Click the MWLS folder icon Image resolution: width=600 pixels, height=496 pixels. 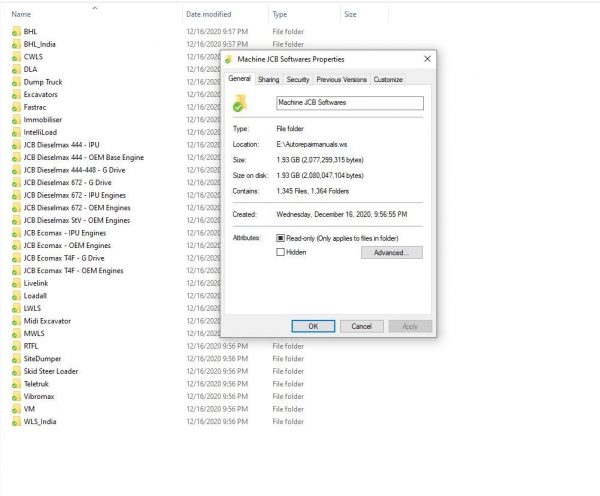pos(16,334)
